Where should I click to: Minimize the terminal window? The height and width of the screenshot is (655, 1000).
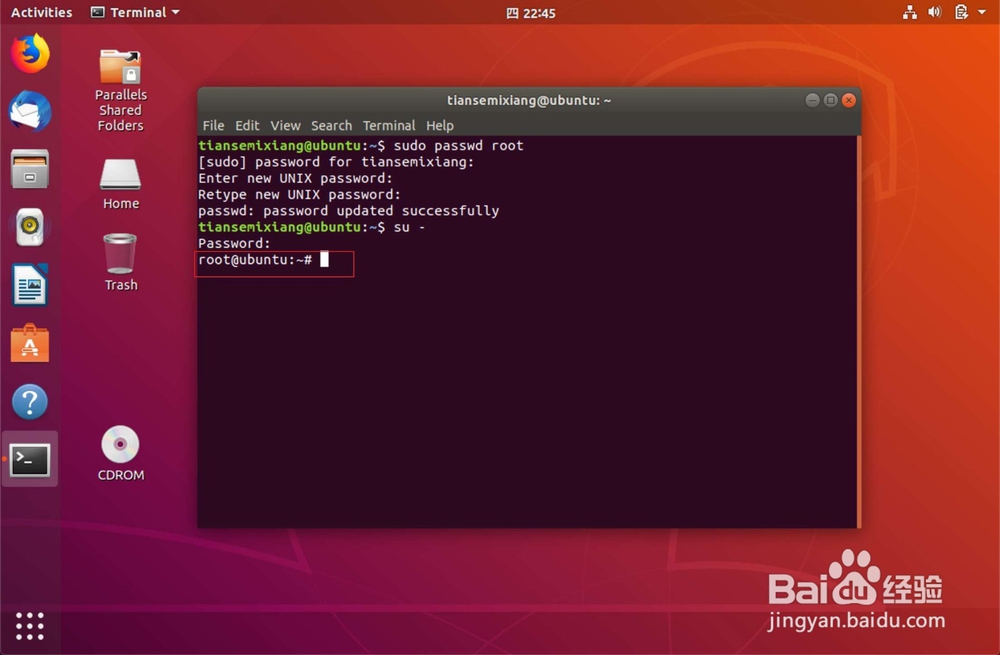pos(812,100)
